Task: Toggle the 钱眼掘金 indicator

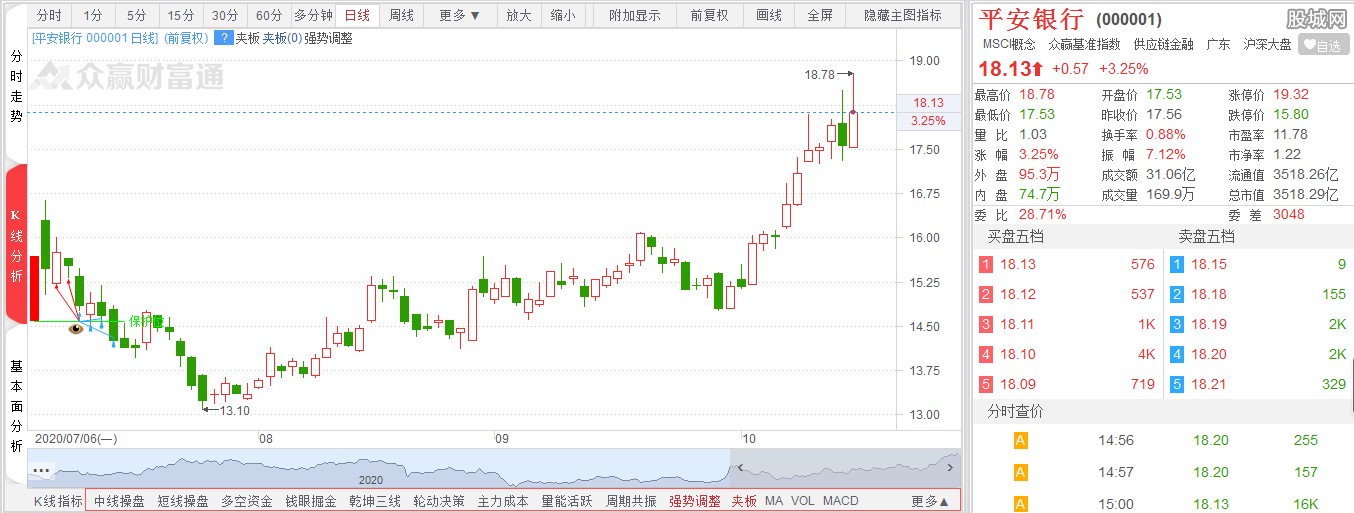Action: coord(311,501)
